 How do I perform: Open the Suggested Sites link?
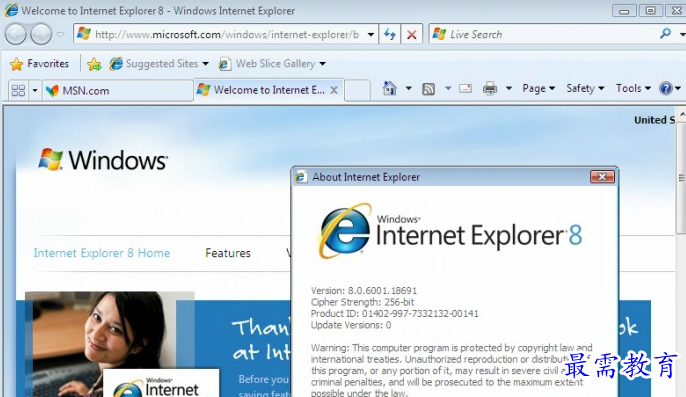pos(154,64)
